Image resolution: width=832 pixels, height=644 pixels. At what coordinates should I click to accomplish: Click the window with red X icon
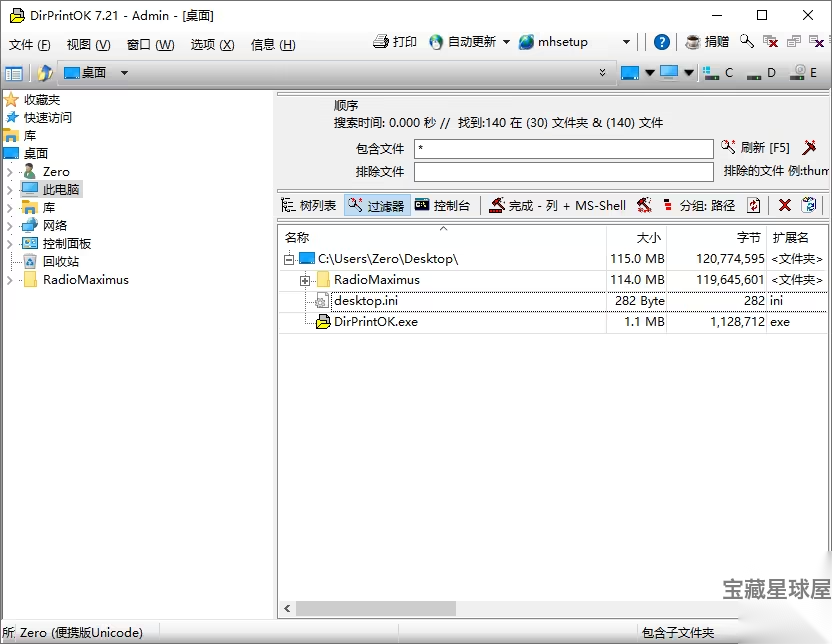click(x=770, y=41)
